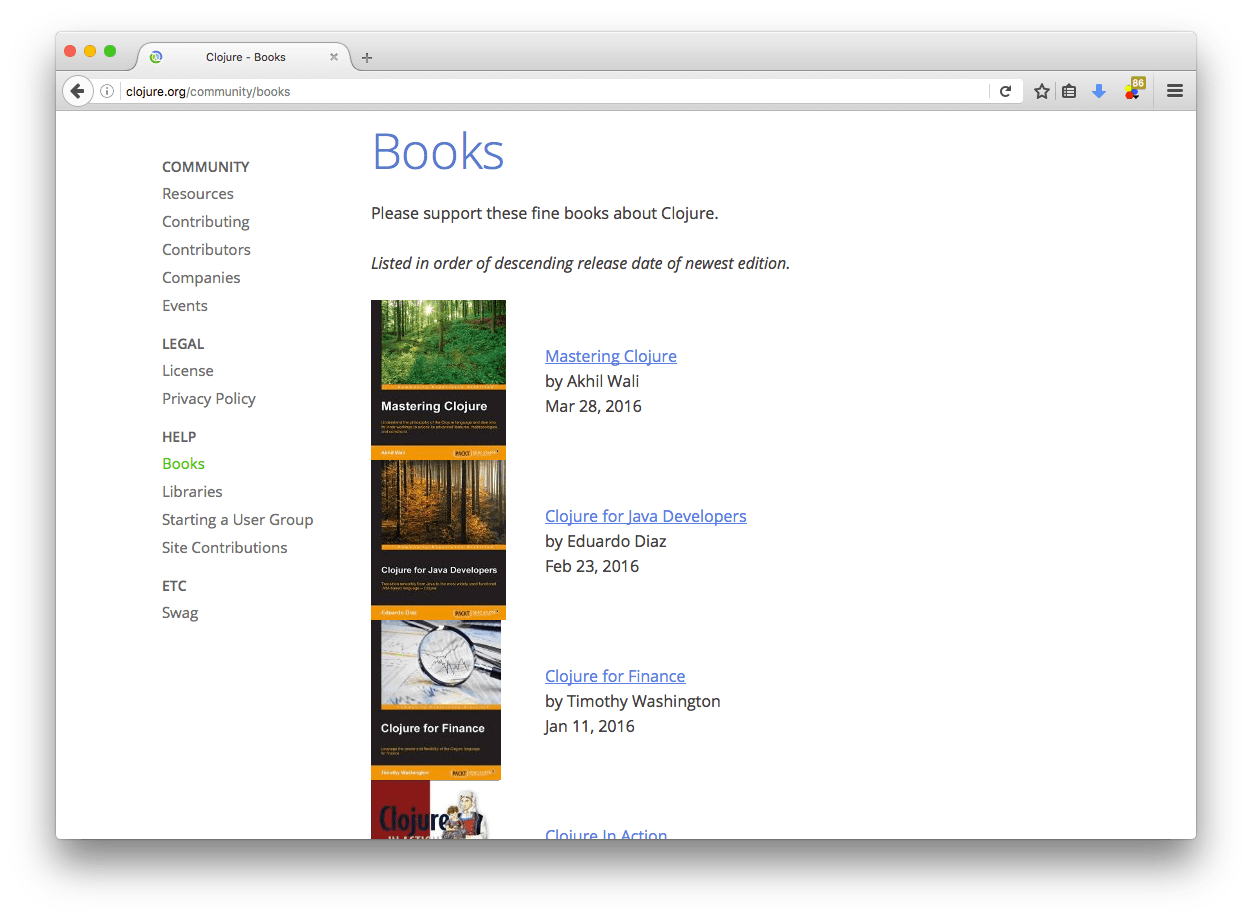
Task: Click the green fullscreen window button
Action: [110, 51]
